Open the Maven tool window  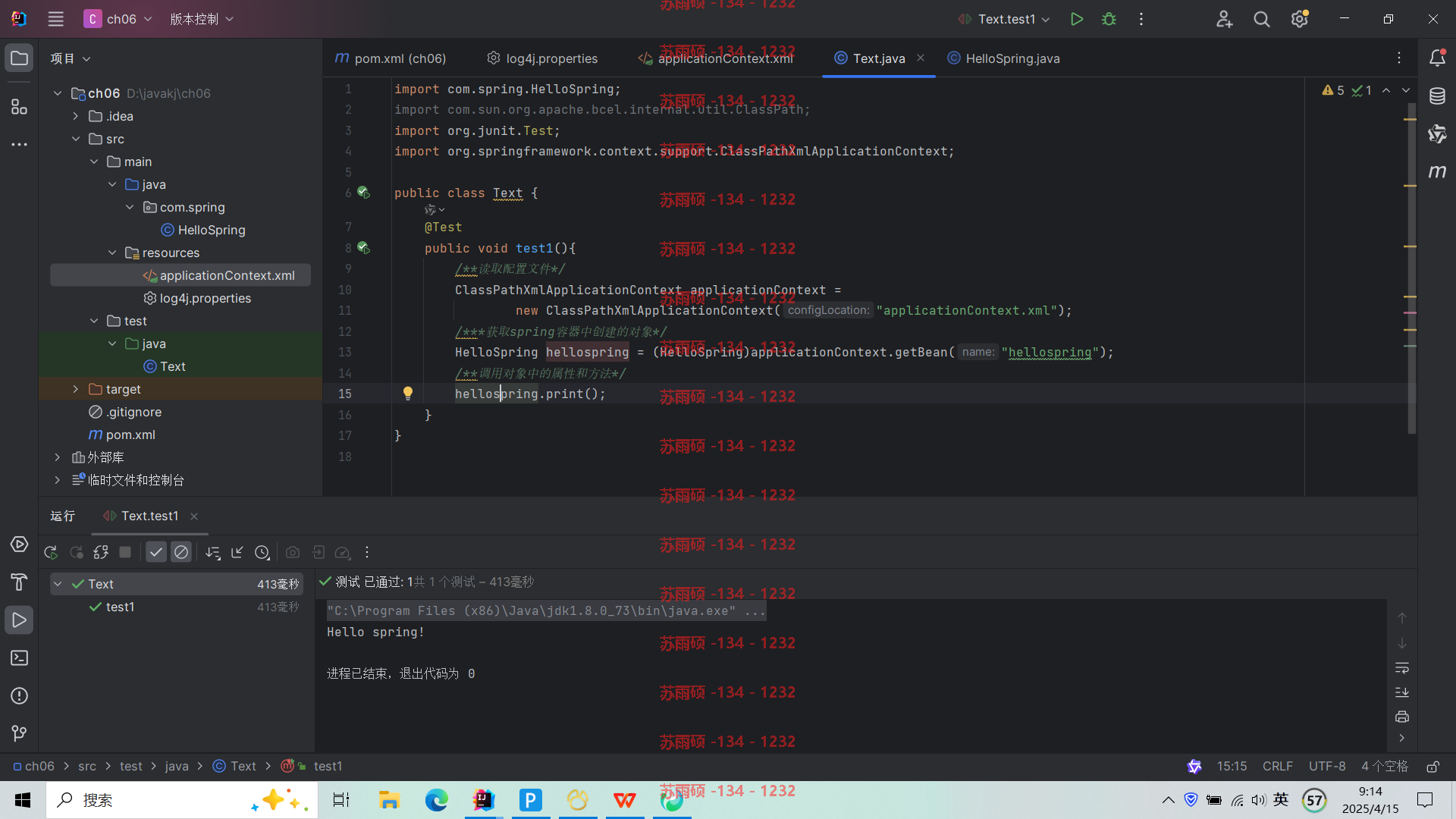(x=1437, y=172)
